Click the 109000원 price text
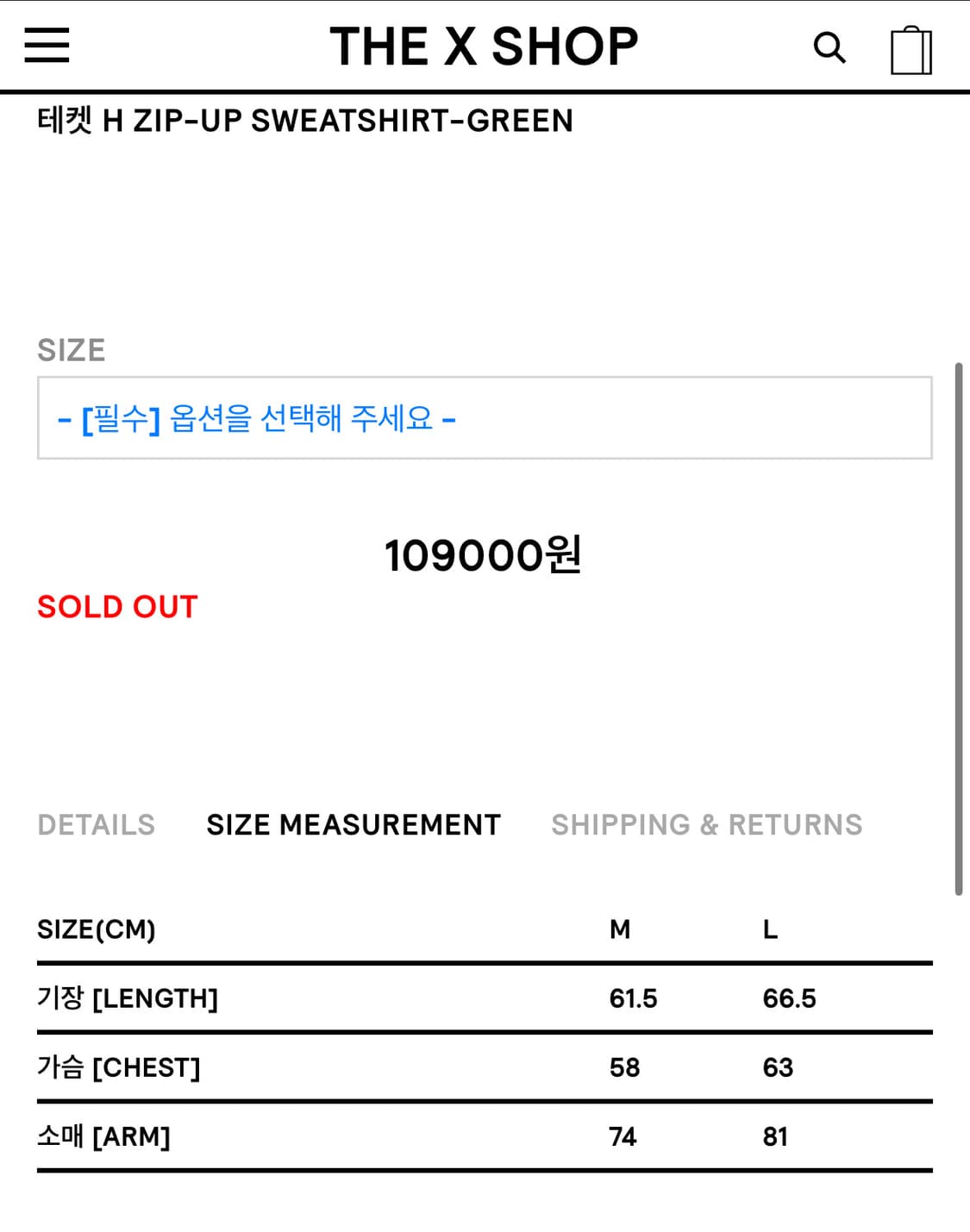This screenshot has width=970, height=1232. (483, 555)
